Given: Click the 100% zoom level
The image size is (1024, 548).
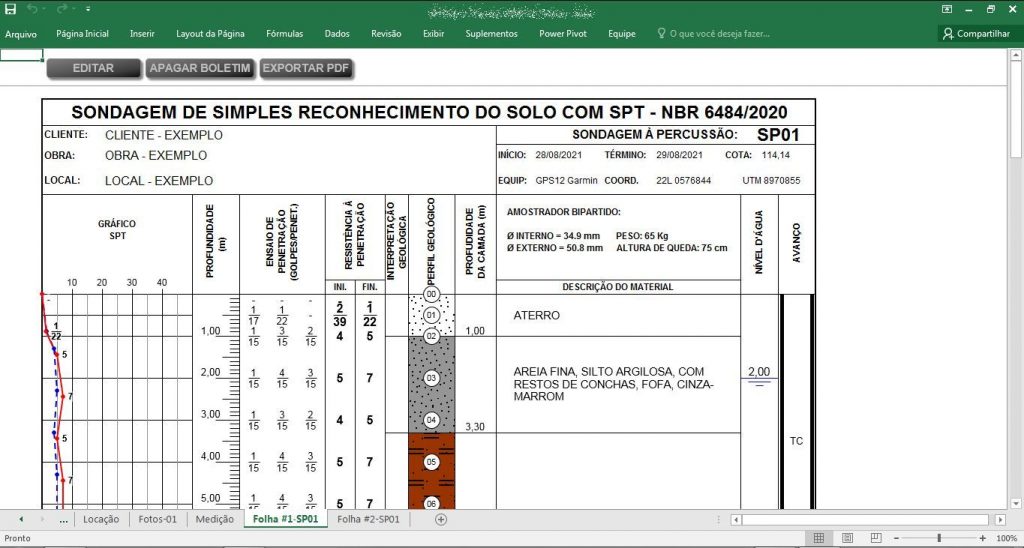Looking at the screenshot, I should tap(1006, 538).
